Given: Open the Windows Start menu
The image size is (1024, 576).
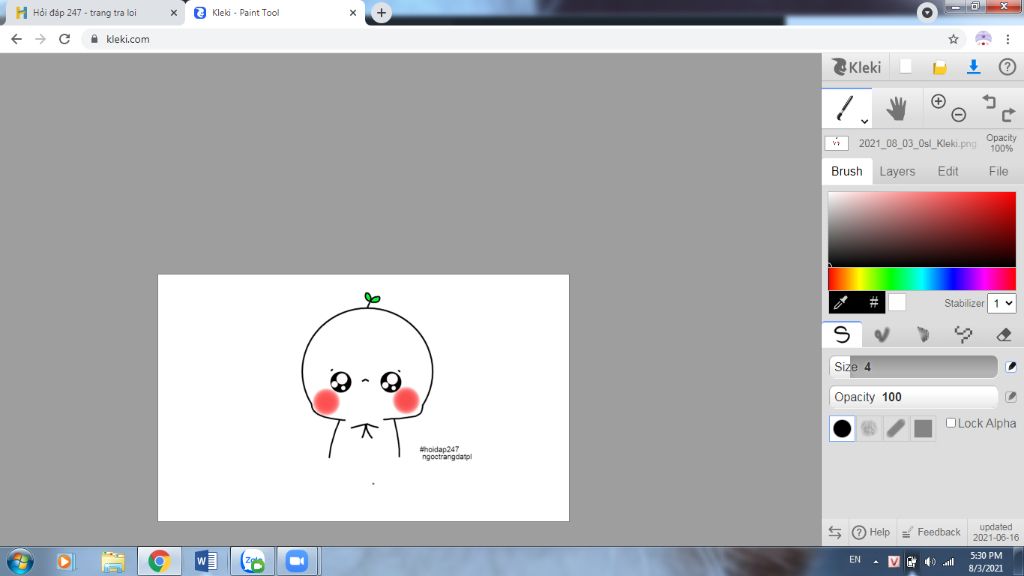Looking at the screenshot, I should 20,561.
